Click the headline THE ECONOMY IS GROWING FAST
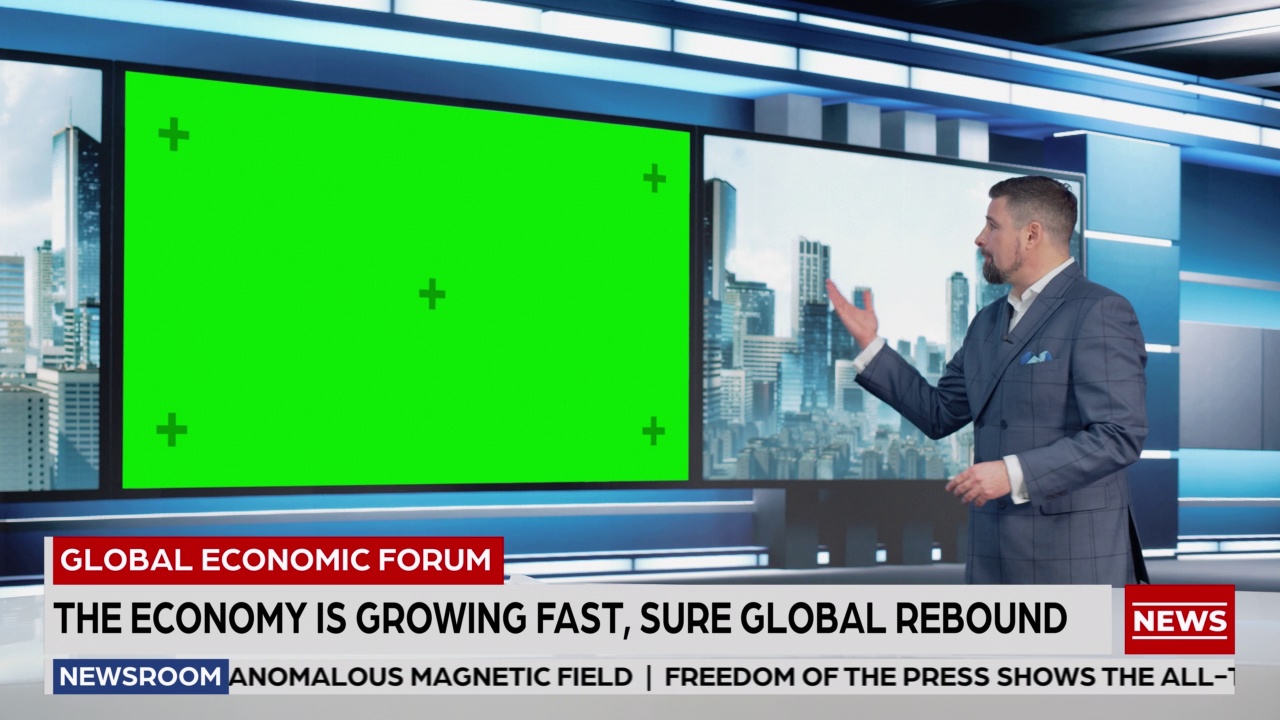The height and width of the screenshot is (720, 1280). pyautogui.click(x=339, y=619)
